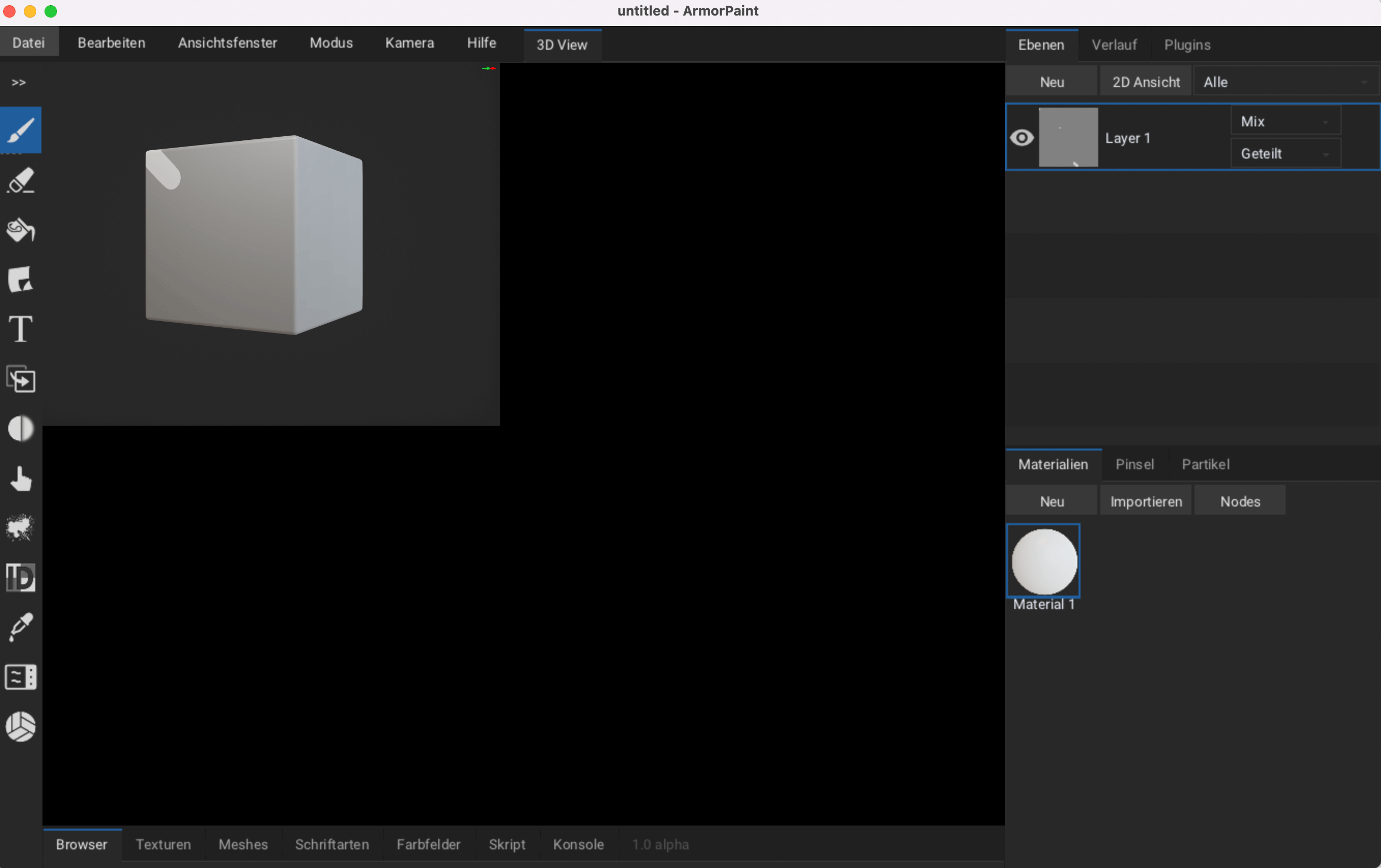This screenshot has width=1381, height=868.
Task: Switch to the Pinsel tab
Action: tap(1135, 465)
